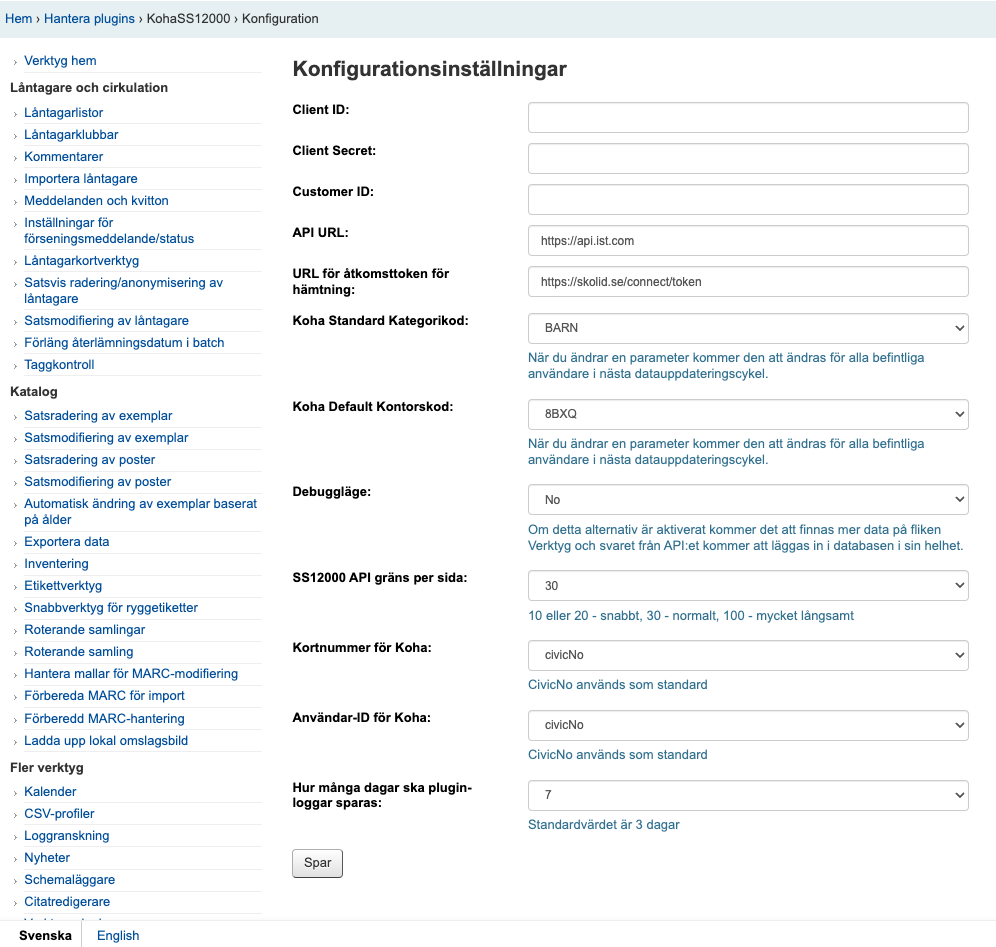The image size is (996, 947).
Task: Open Citatredigerare link
Action: [x=67, y=902]
